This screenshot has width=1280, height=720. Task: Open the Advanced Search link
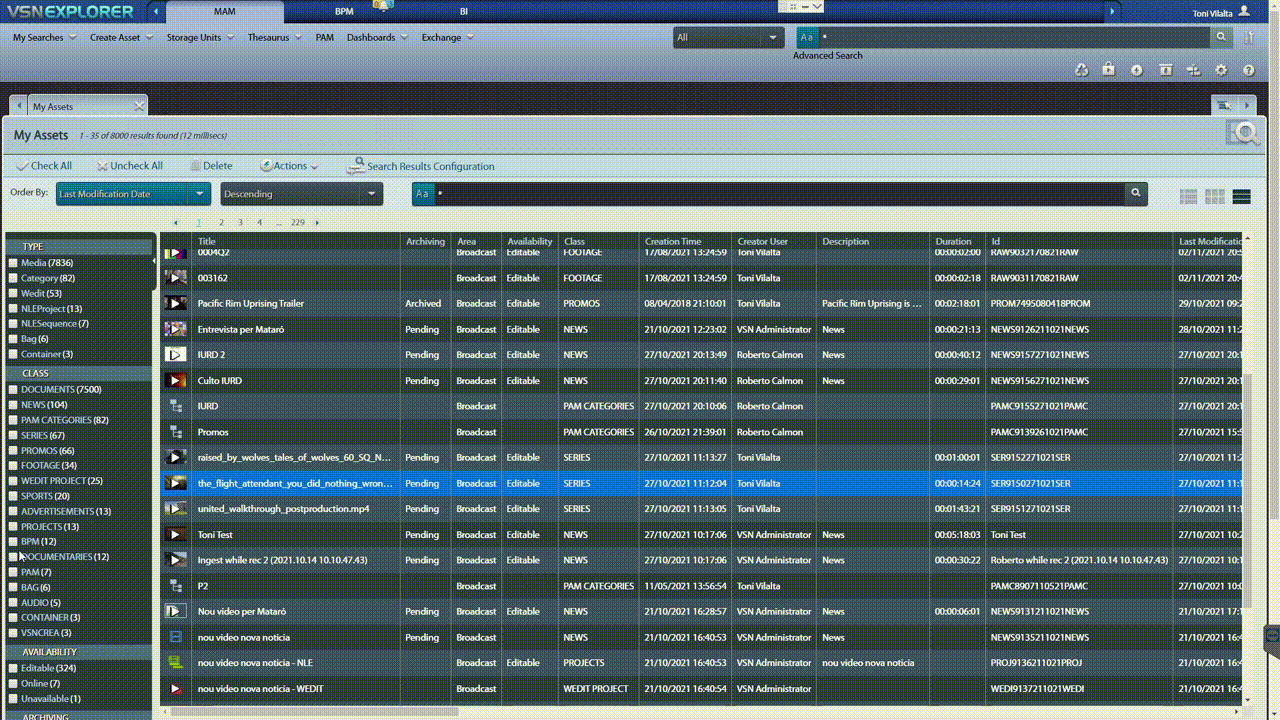(x=828, y=56)
